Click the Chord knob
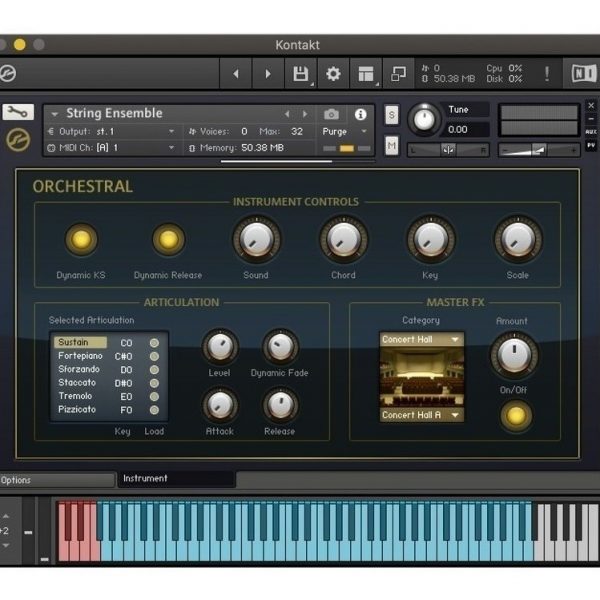 [x=344, y=240]
